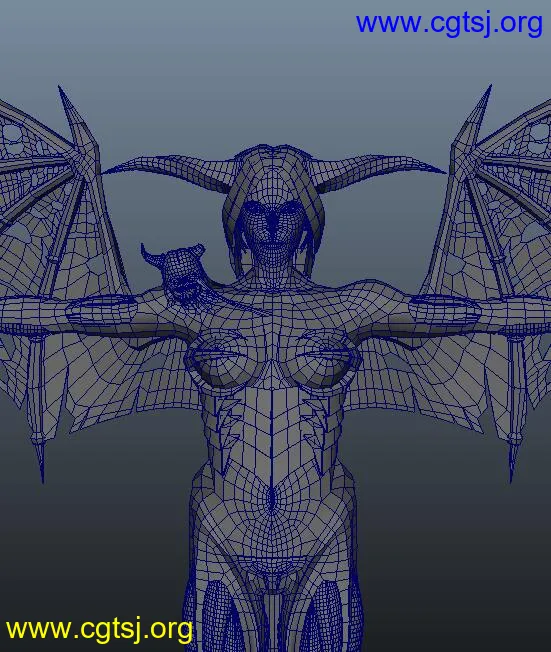Viewport: 551px width, 652px height.
Task: Click the small dragon's curved horn
Action: [x=151, y=256]
